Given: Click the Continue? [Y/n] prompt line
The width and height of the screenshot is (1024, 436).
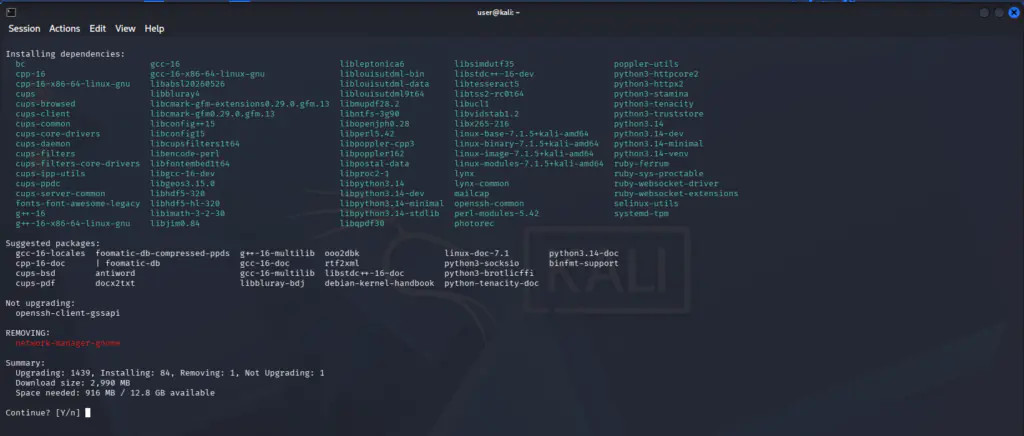Looking at the screenshot, I should (48, 413).
